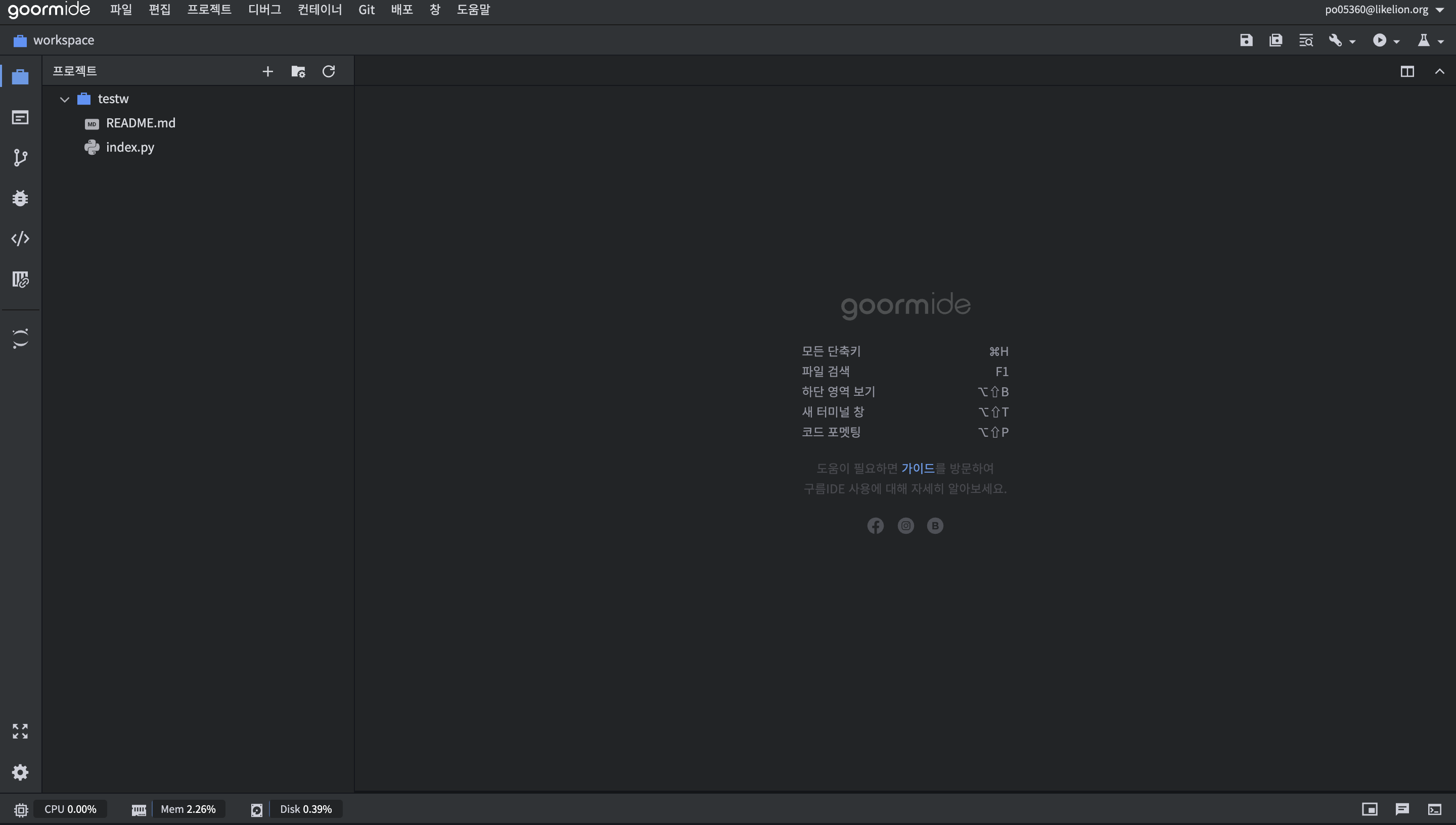Open the 컨테이너 menu
This screenshot has width=1456, height=825.
point(320,10)
